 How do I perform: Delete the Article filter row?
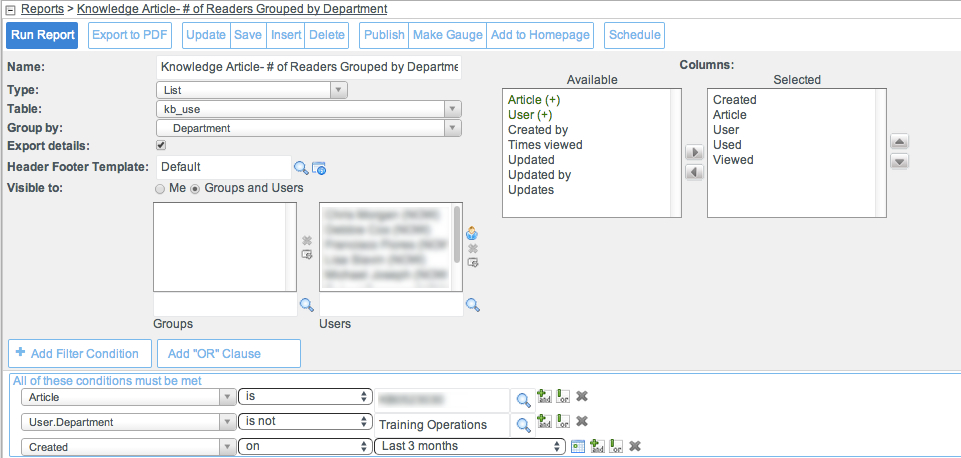pyautogui.click(x=582, y=396)
